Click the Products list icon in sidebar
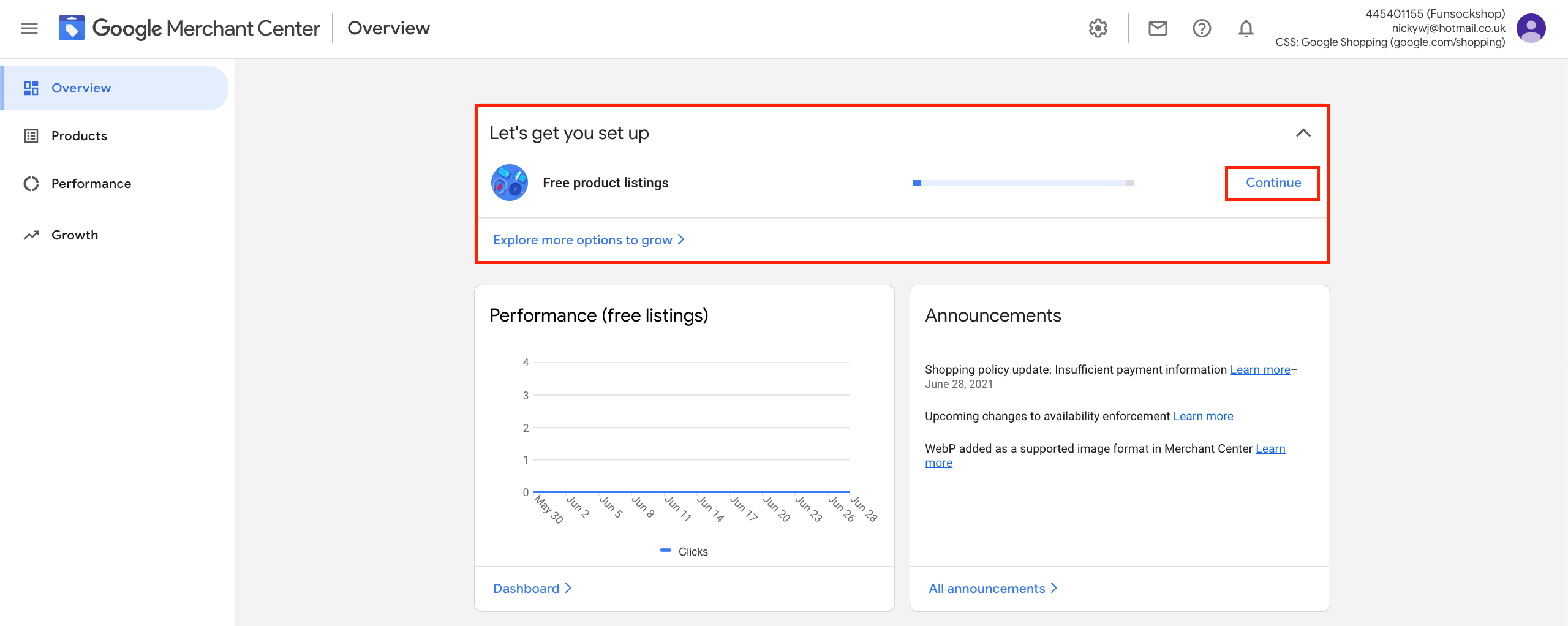This screenshot has width=1568, height=626. coord(31,136)
